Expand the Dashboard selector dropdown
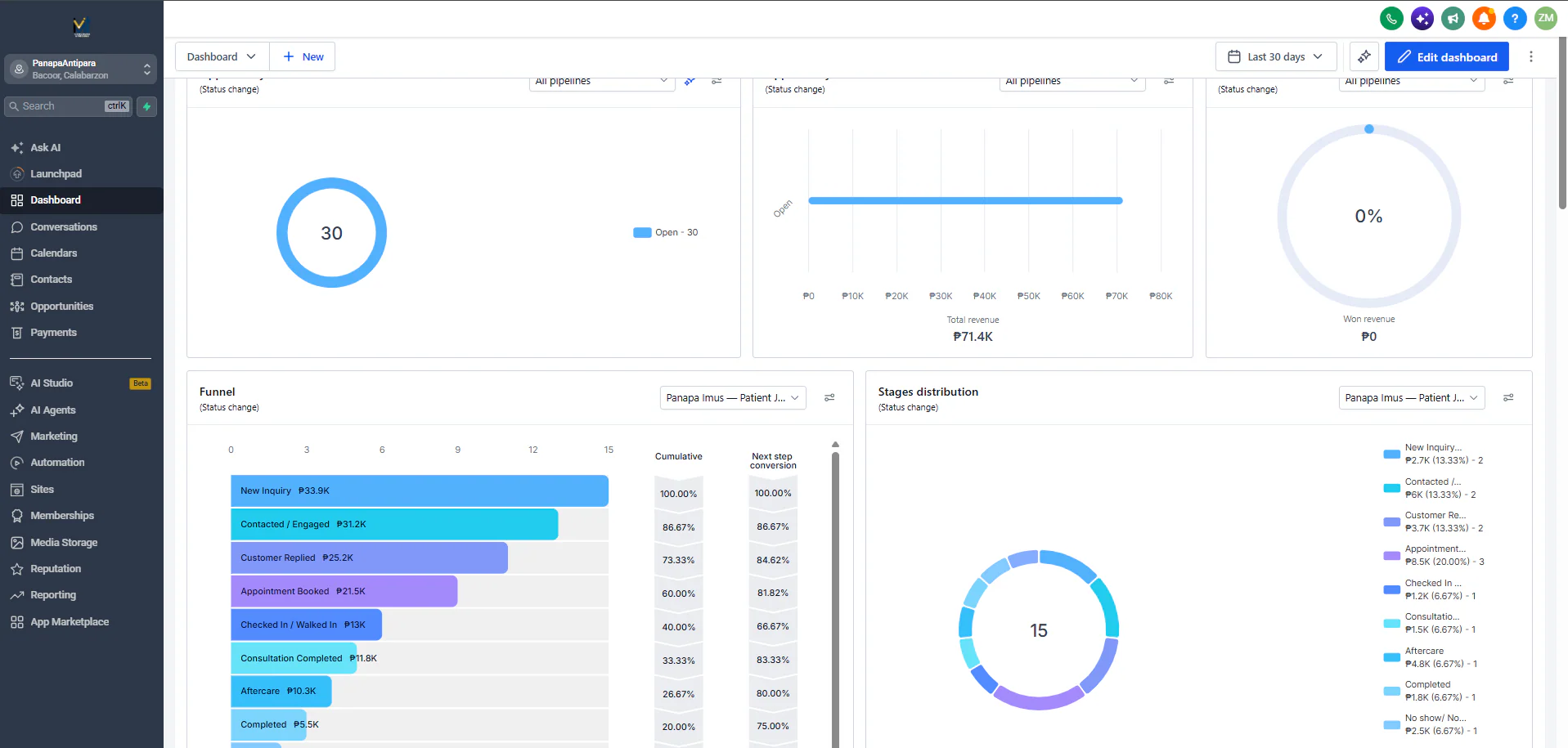This screenshot has width=1568, height=748. tap(222, 56)
